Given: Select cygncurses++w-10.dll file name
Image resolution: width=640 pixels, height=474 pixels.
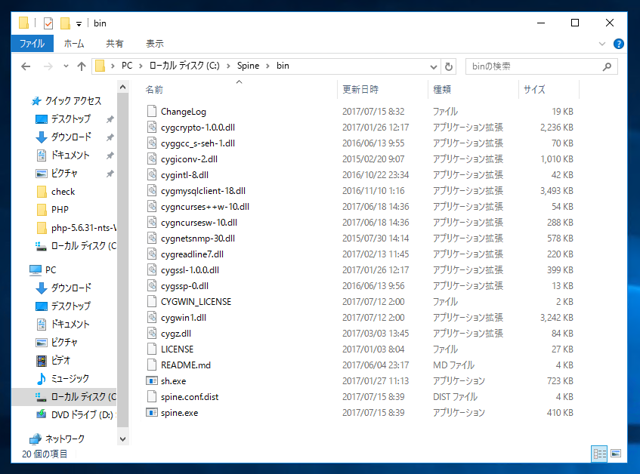Looking at the screenshot, I should click(x=205, y=207).
